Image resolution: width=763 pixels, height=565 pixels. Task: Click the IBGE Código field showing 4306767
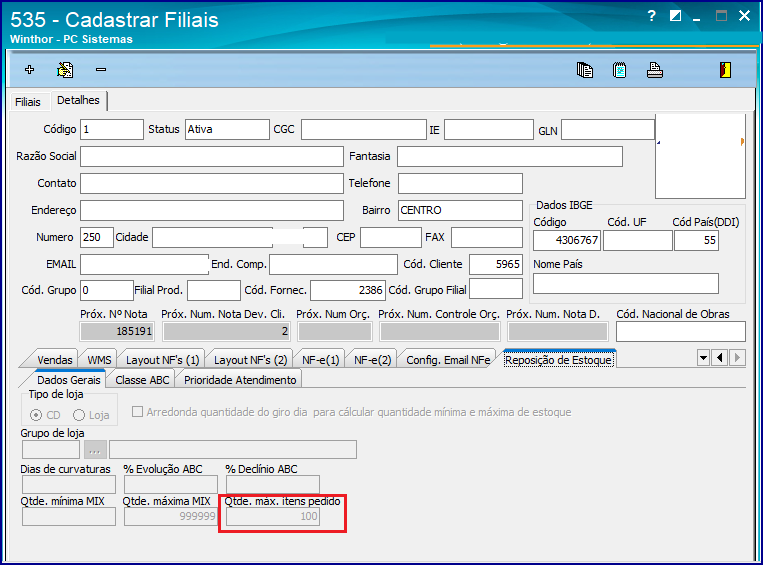click(x=567, y=240)
